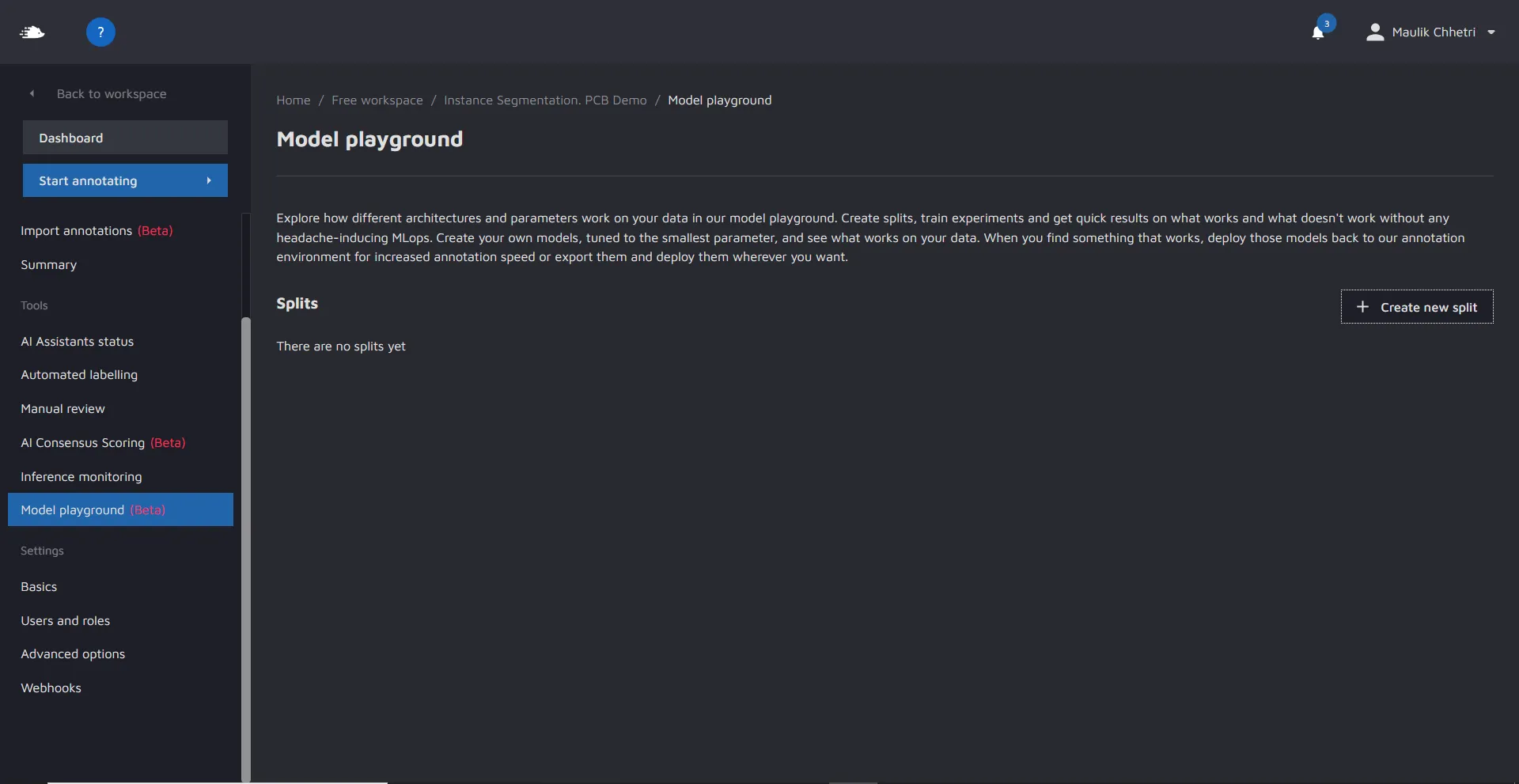The image size is (1519, 784).
Task: Navigate to Manual review
Action: pos(63,409)
